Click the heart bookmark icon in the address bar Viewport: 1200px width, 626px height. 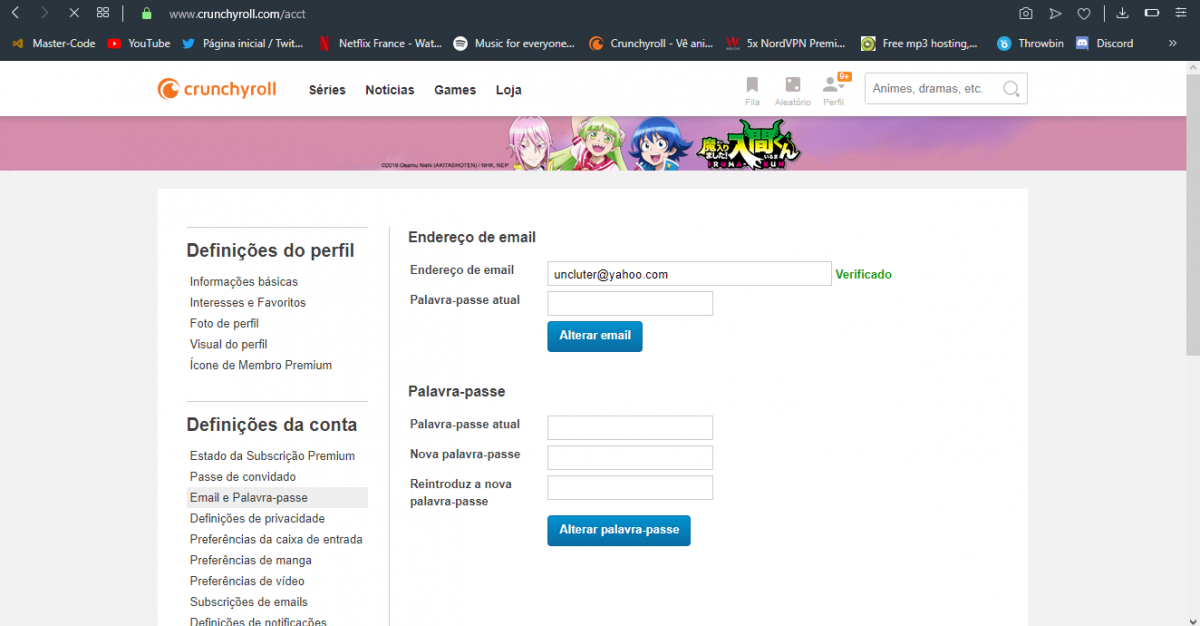click(1084, 14)
